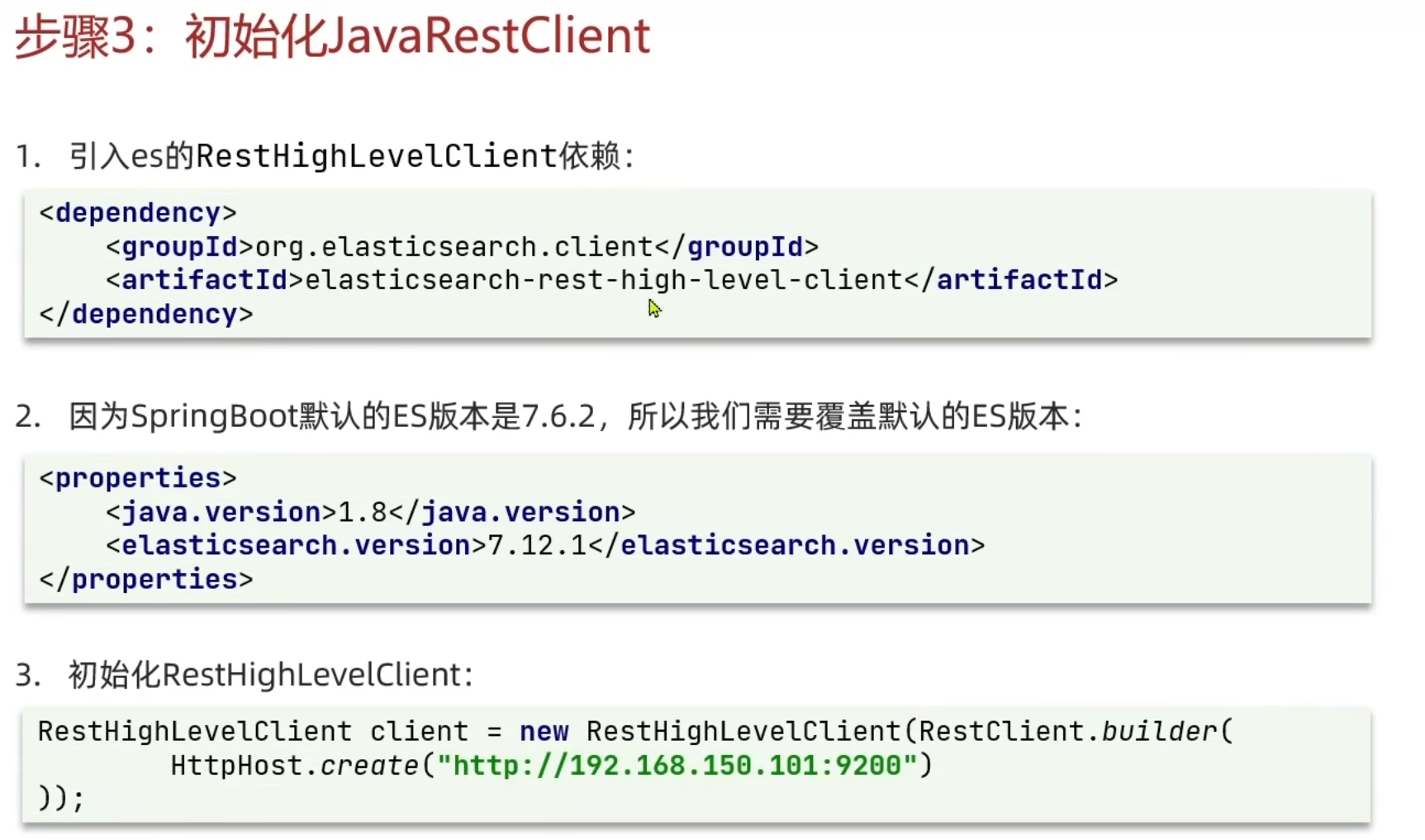
Task: Click the heading "初始化RestHighLevelClient"
Action: (270, 676)
